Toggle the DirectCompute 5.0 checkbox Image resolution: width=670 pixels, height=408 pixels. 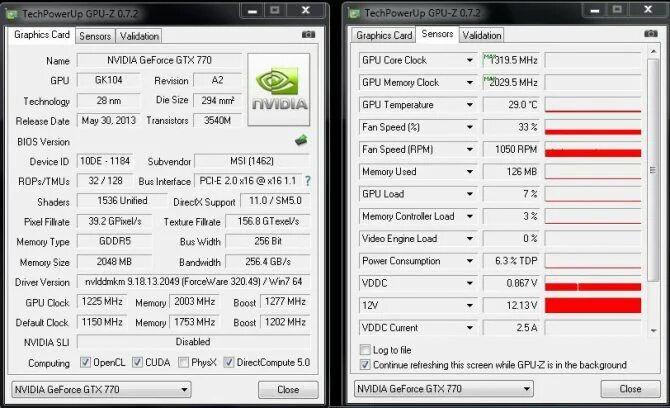pos(229,362)
